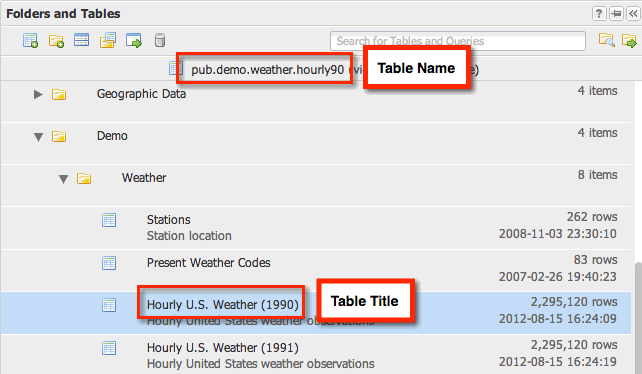The width and height of the screenshot is (642, 374).
Task: Click the vertical scrollbar of the table list
Action: pos(637,317)
